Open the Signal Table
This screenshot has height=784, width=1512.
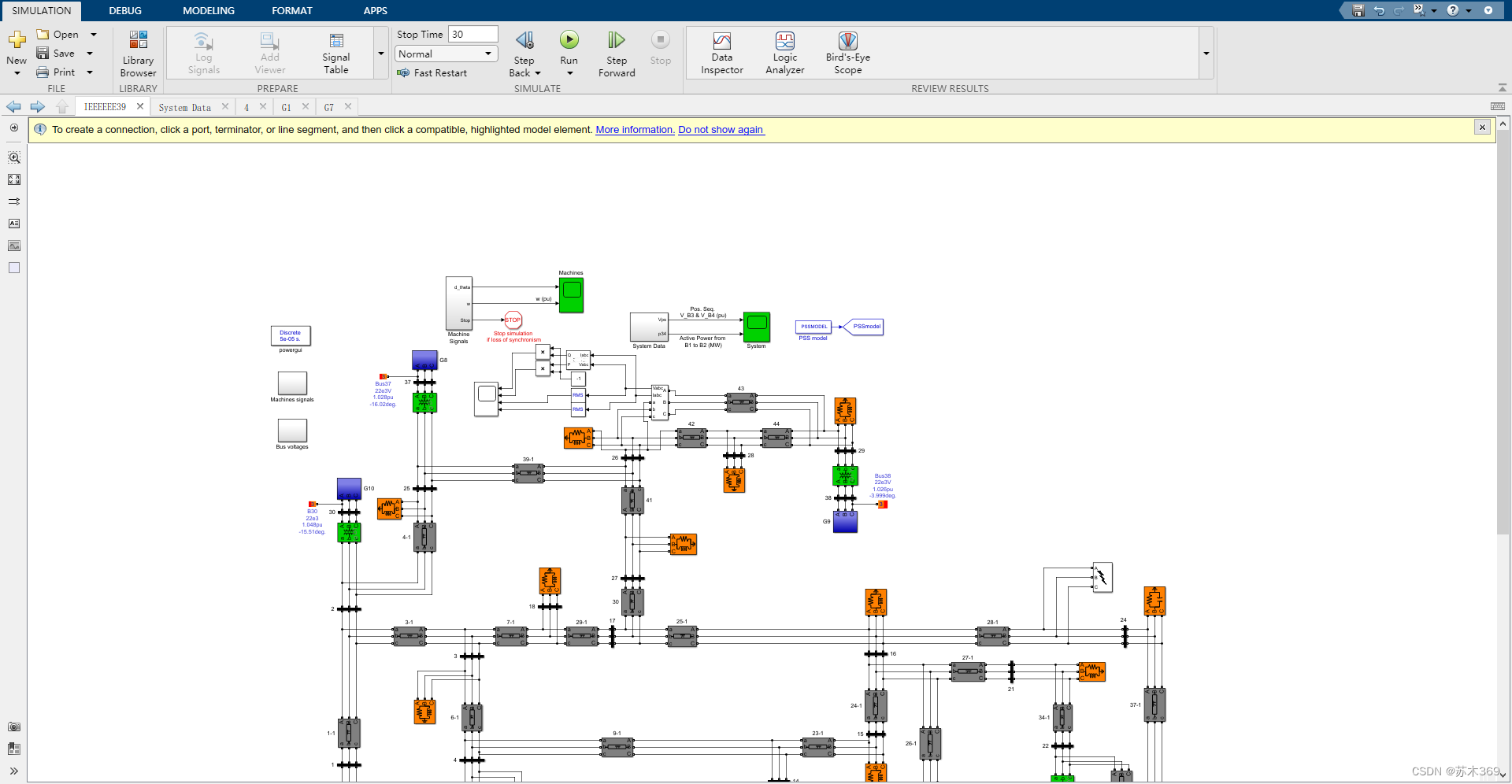tap(335, 53)
